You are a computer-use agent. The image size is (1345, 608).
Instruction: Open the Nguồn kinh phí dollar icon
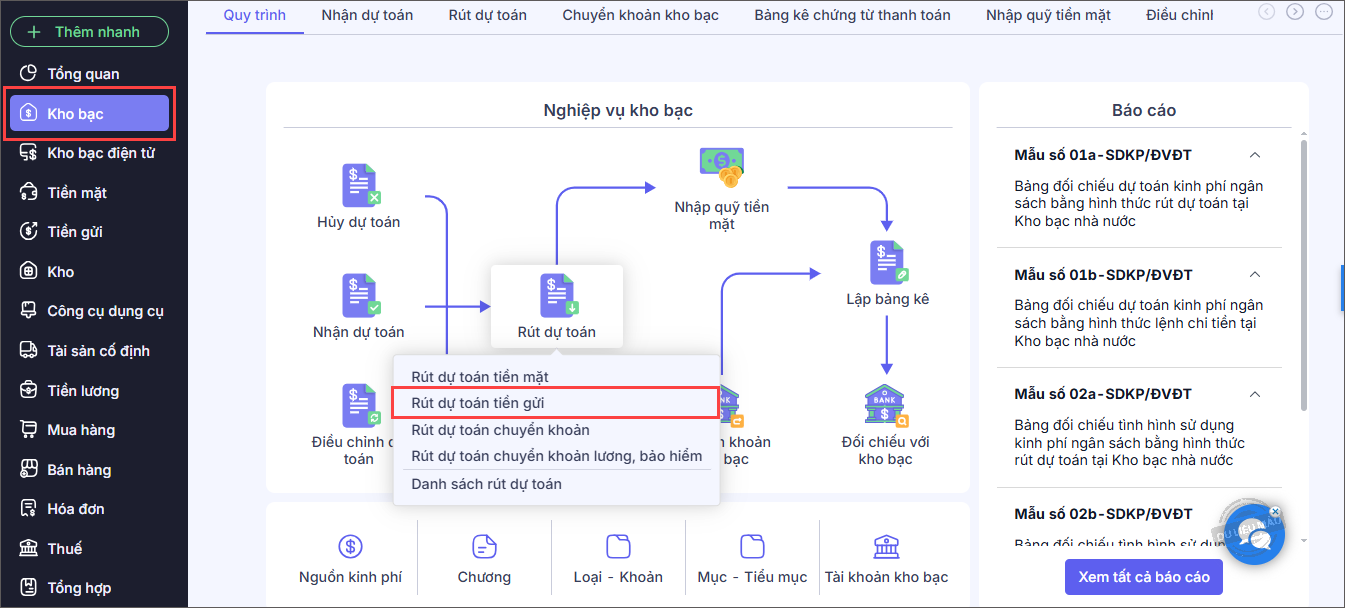click(x=350, y=546)
